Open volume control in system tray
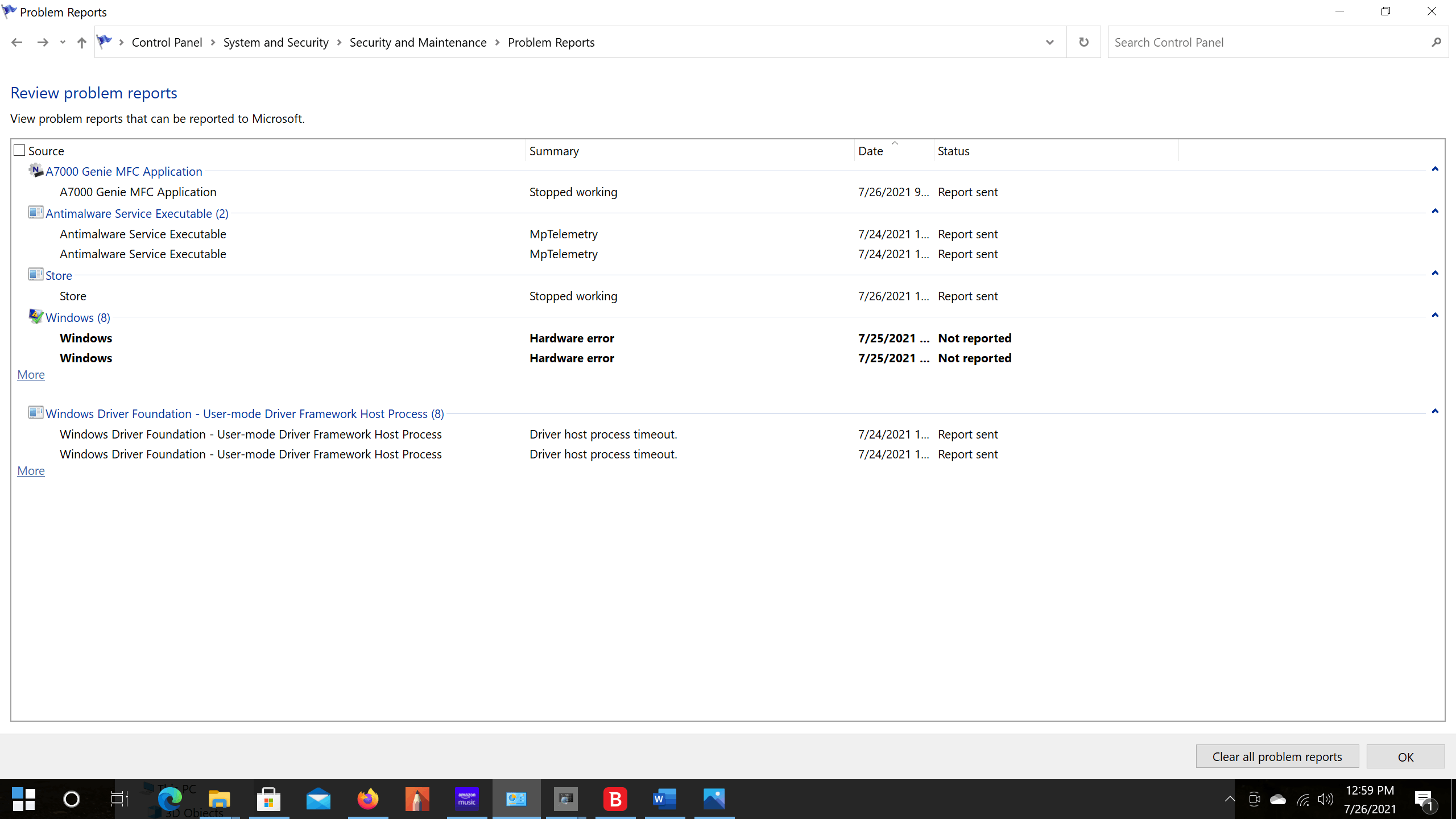The image size is (1456, 819). click(1325, 799)
